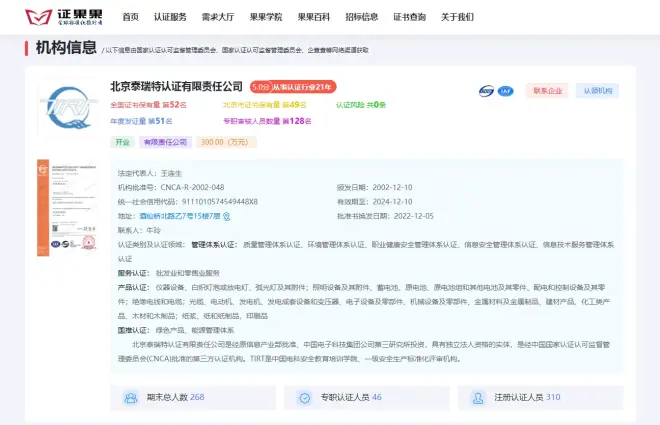Open the 首页 navigation item
The width and height of the screenshot is (660, 425).
pyautogui.click(x=130, y=17)
